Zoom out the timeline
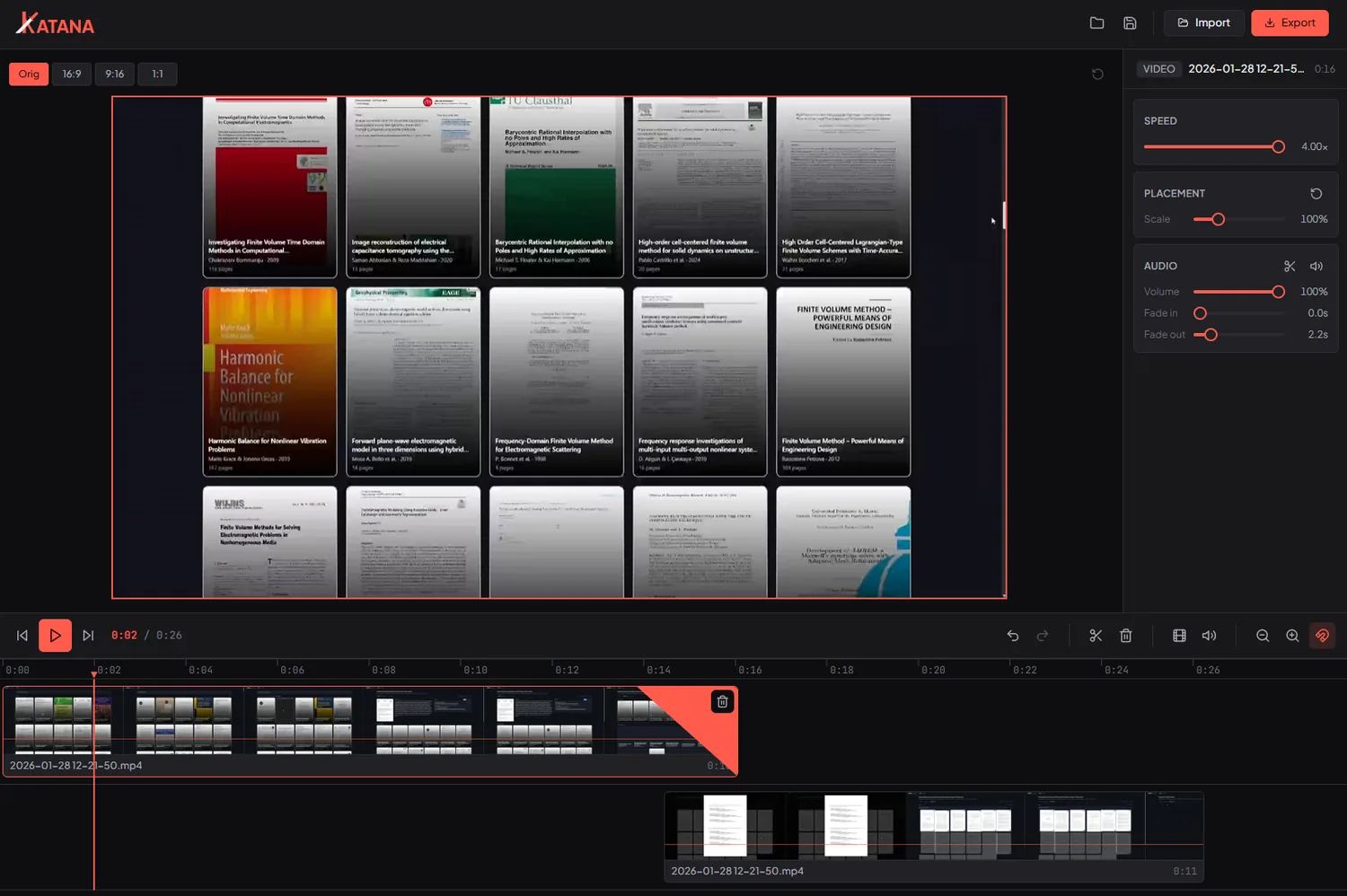The width and height of the screenshot is (1347, 896). pos(1263,636)
